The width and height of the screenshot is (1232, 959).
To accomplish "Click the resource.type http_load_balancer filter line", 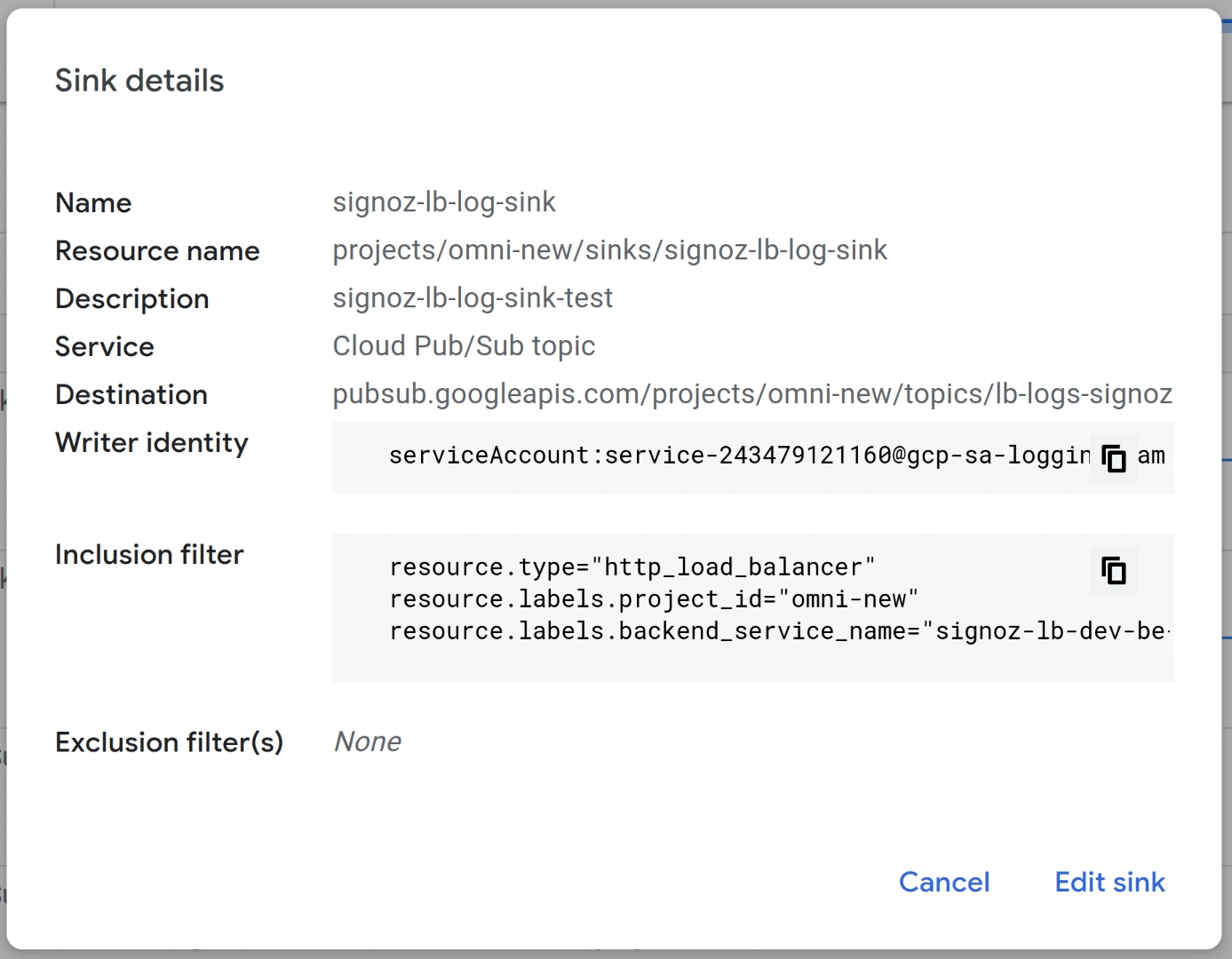I will click(632, 567).
